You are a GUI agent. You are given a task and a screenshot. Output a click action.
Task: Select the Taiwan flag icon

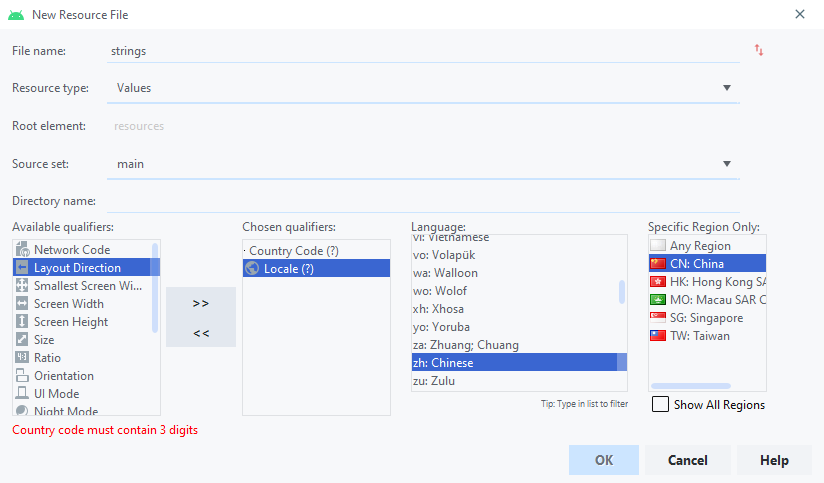(x=657, y=336)
